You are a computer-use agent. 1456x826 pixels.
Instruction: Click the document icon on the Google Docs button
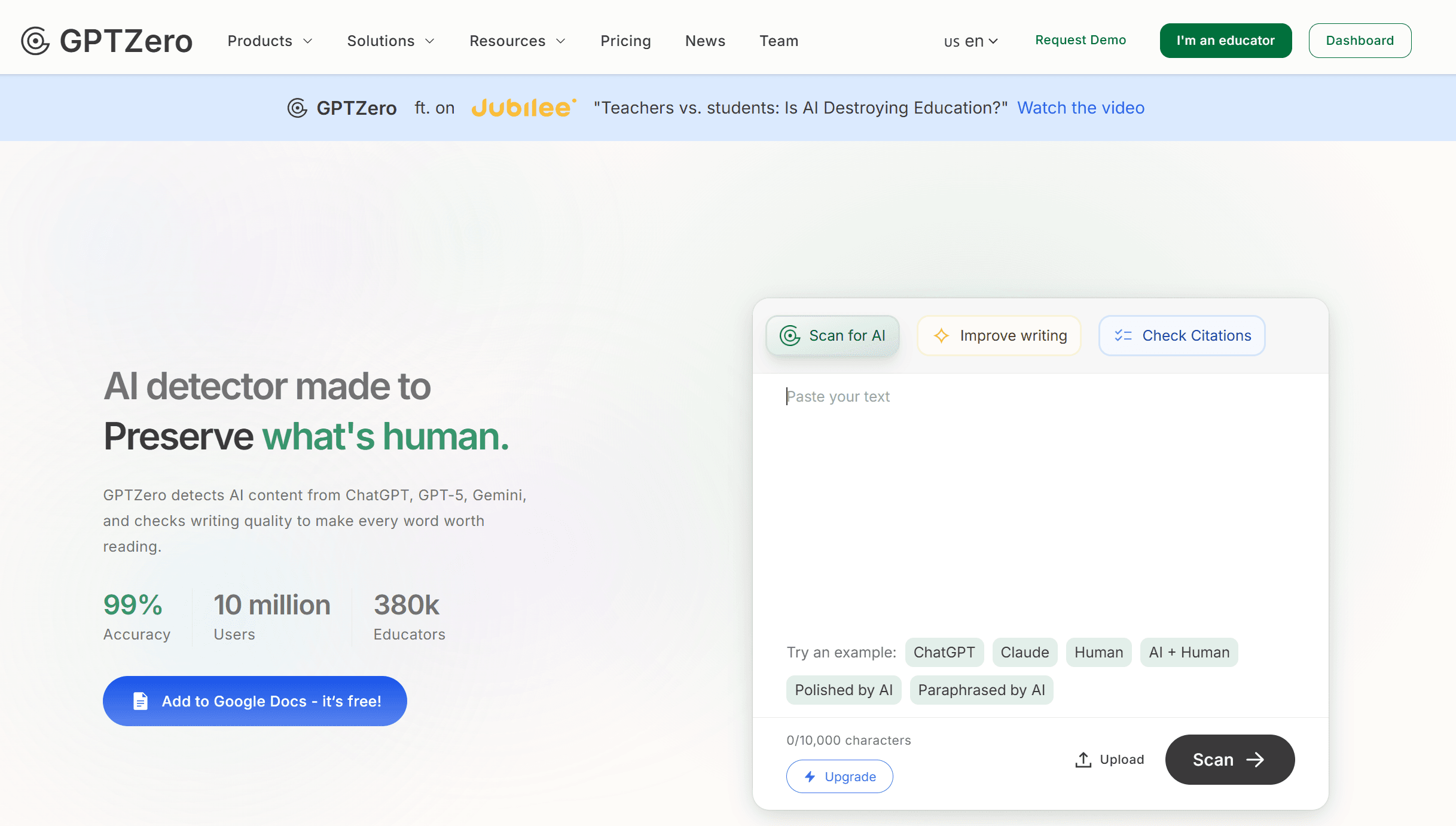coord(140,700)
